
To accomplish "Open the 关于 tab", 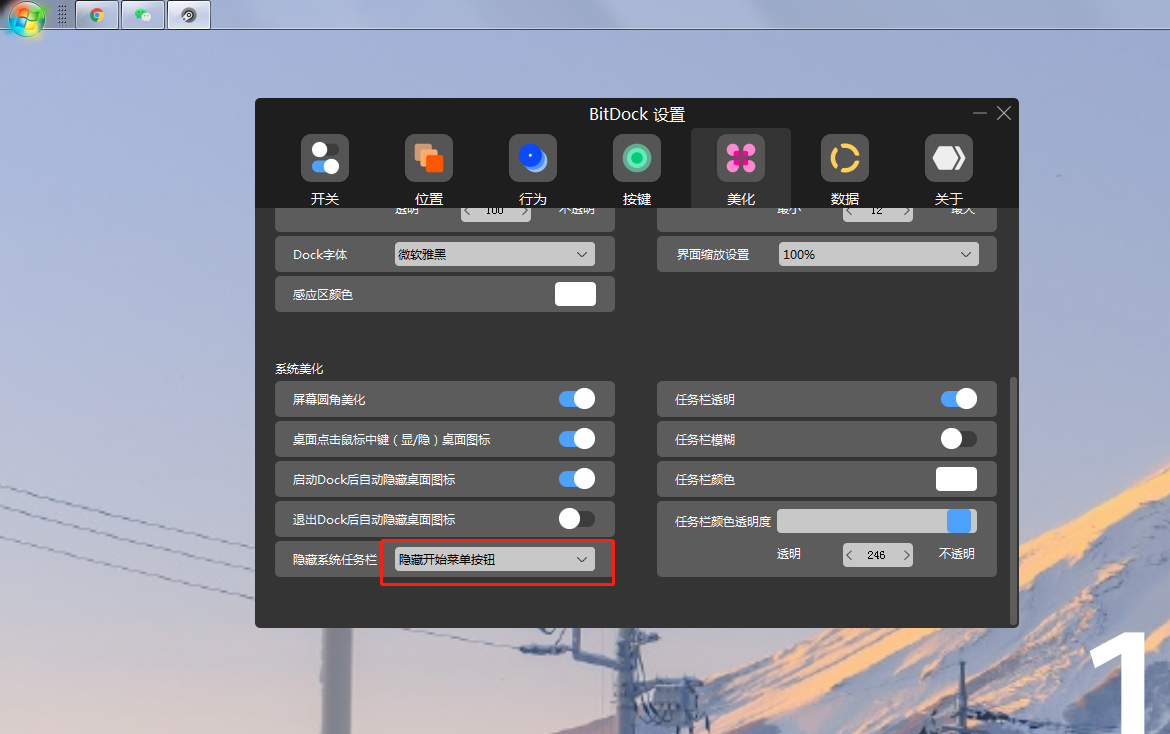I will coord(948,169).
